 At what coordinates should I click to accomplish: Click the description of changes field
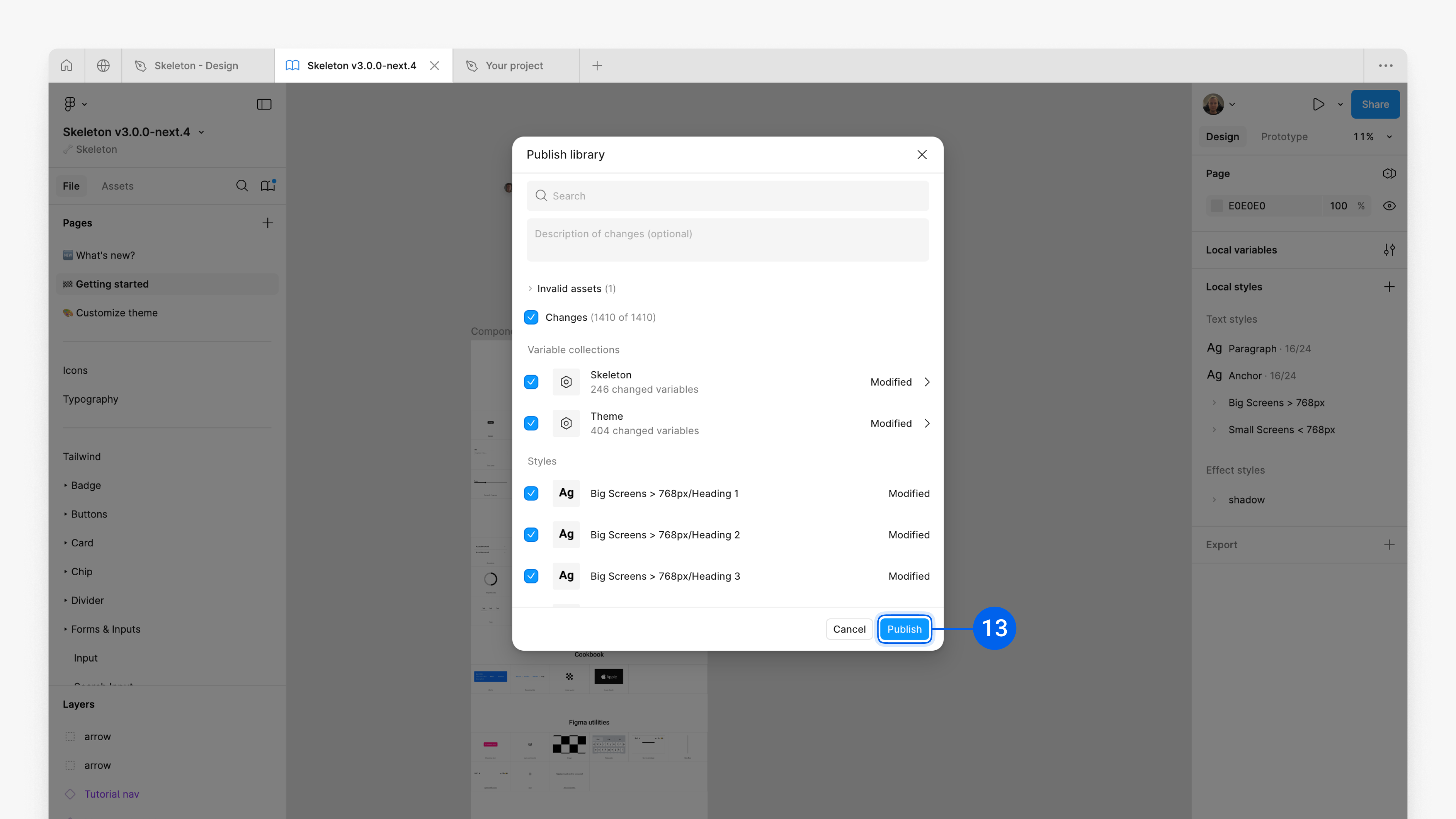point(728,240)
